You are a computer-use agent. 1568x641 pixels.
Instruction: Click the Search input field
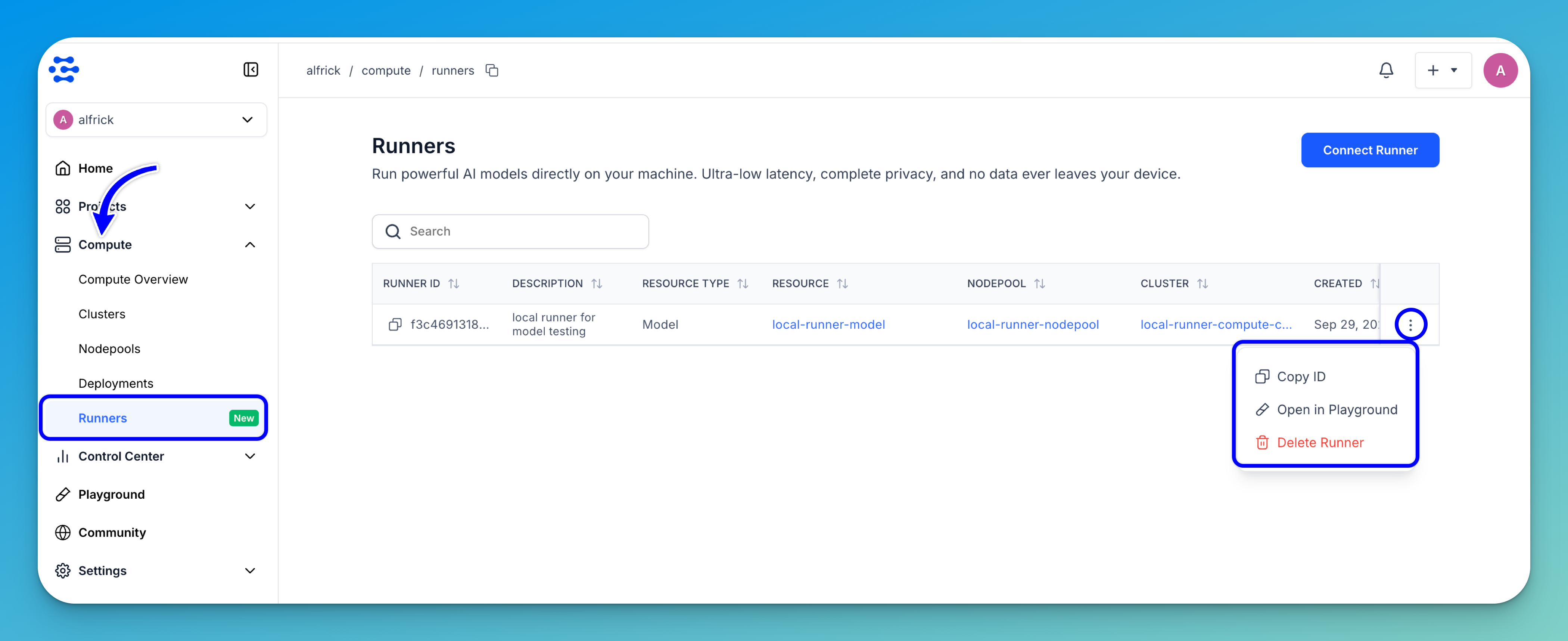(510, 232)
